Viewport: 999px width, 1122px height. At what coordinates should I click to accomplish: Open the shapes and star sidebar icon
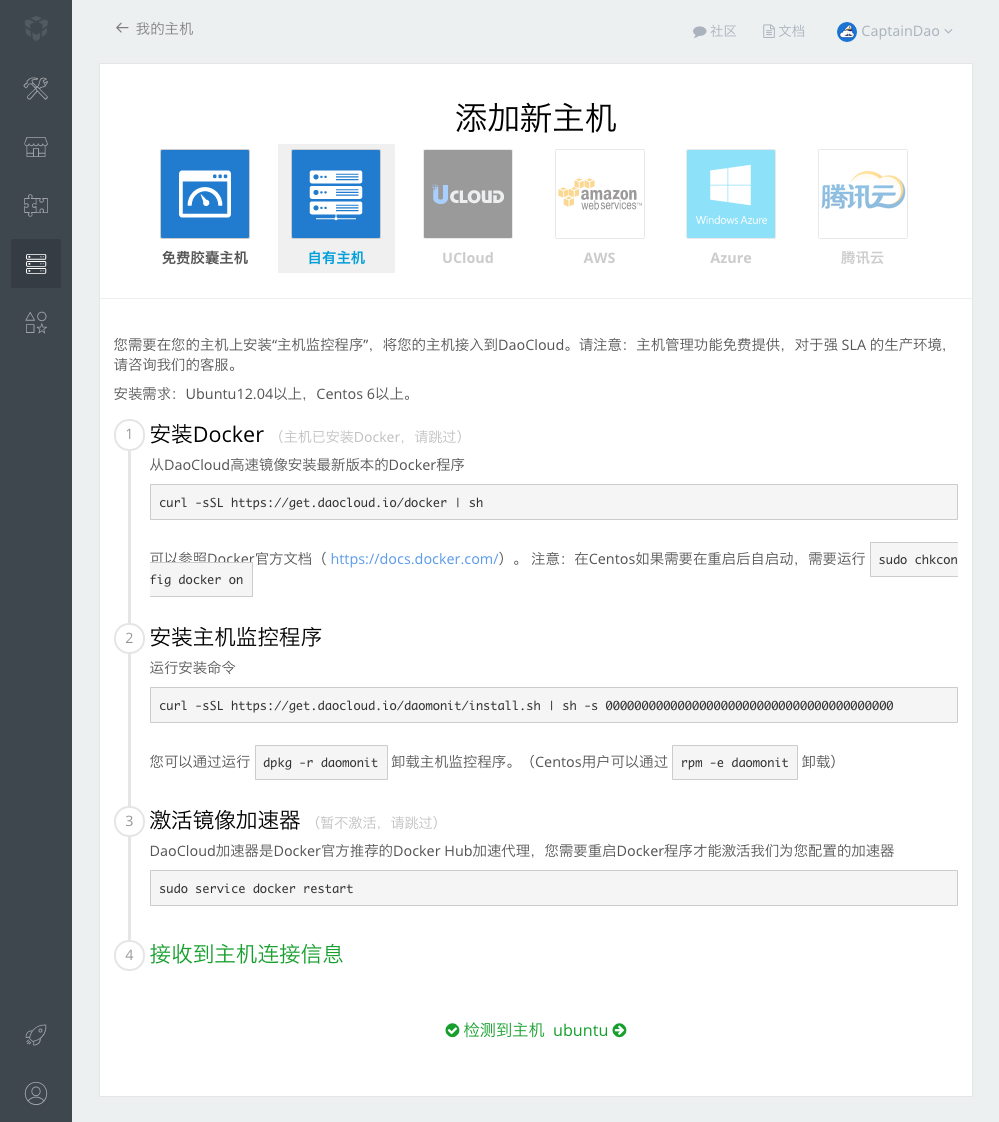[36, 322]
